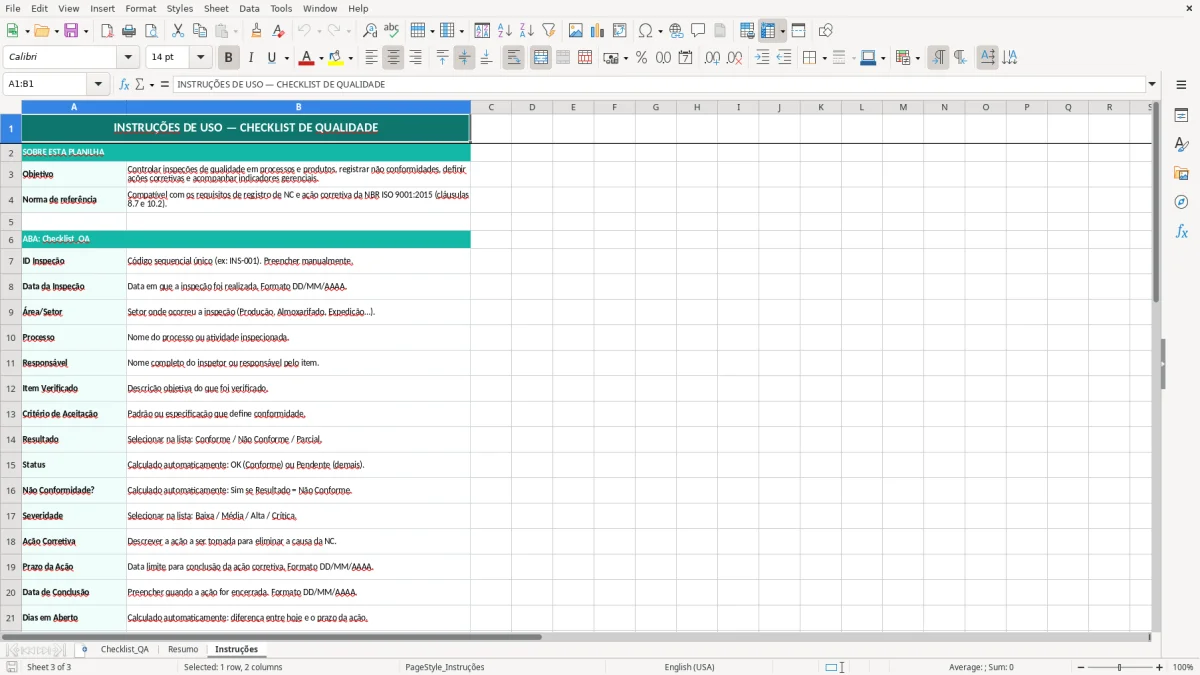
Task: Click the Copy icon
Action: click(x=200, y=31)
